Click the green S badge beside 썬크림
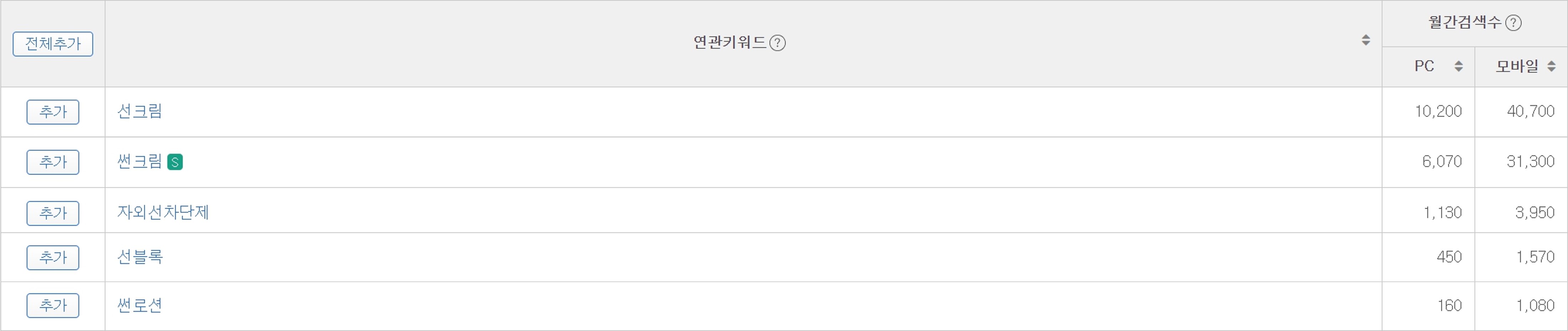 (175, 162)
